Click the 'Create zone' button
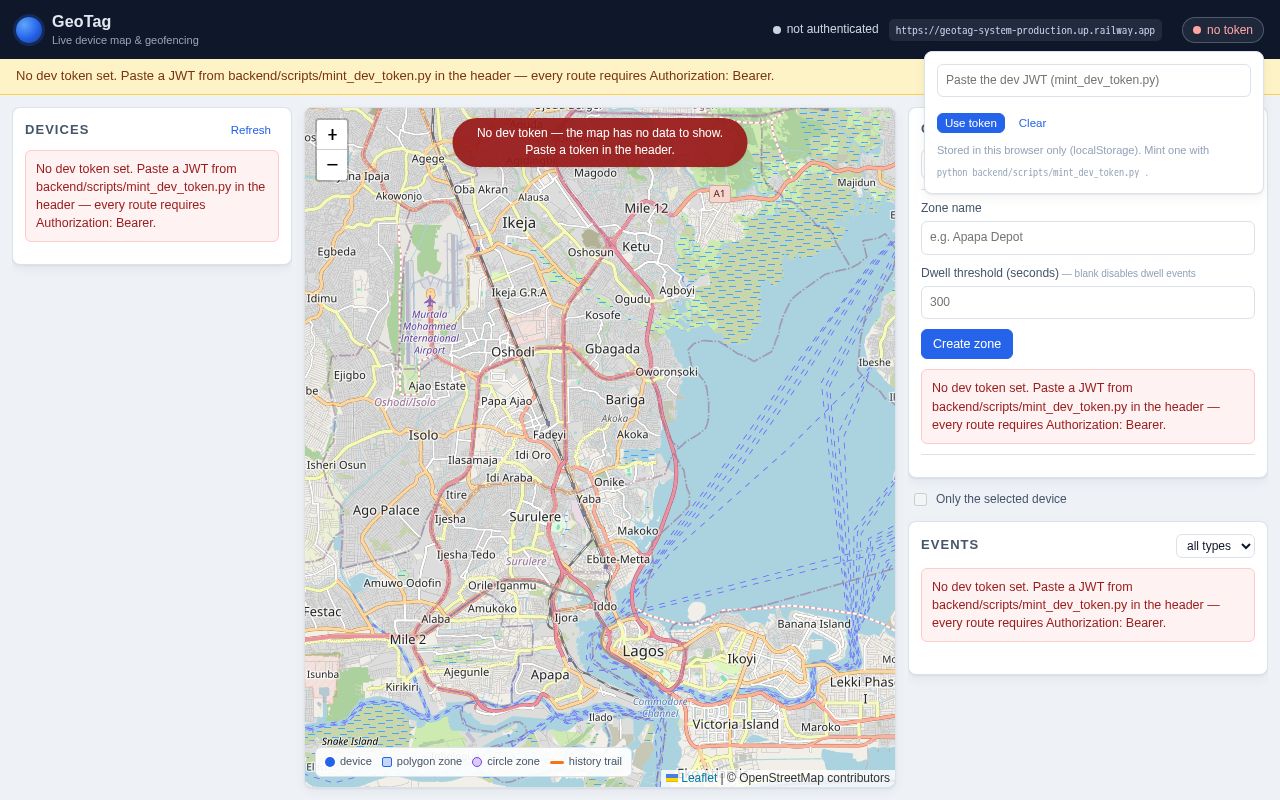Screen dimensions: 1280x800 (x=967, y=344)
